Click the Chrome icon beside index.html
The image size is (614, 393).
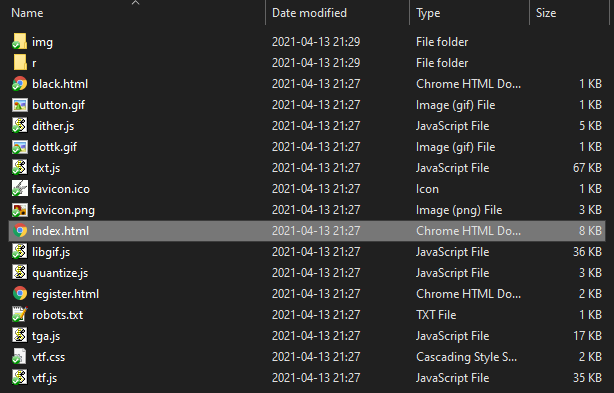tap(20, 231)
